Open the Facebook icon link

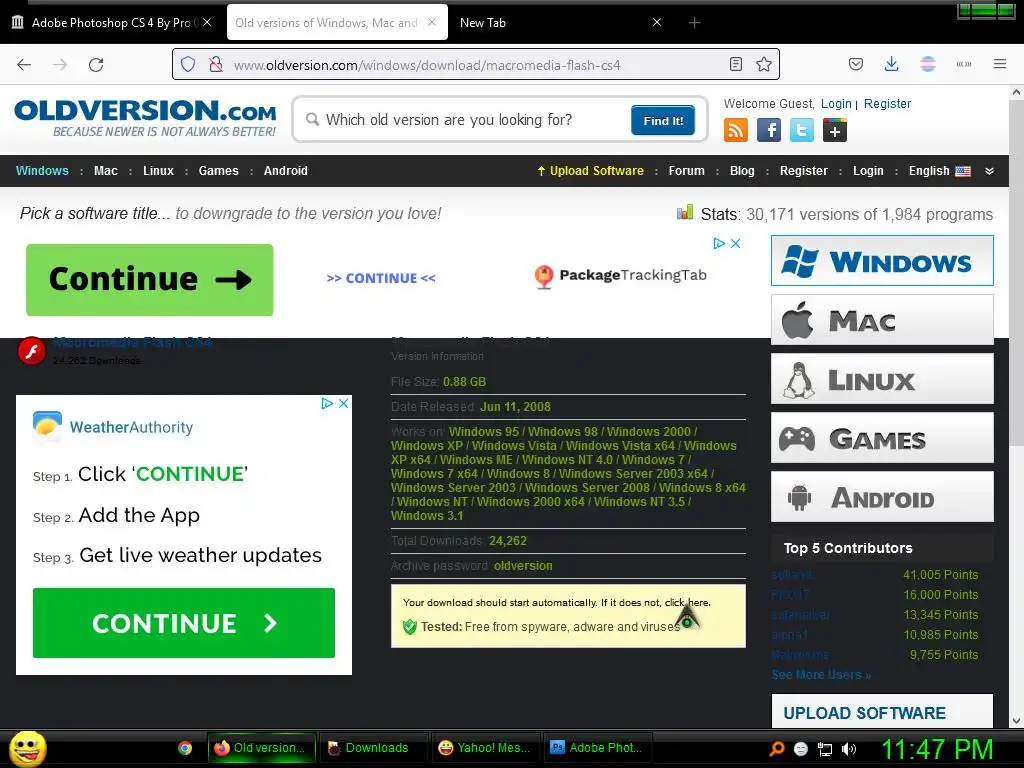point(769,130)
